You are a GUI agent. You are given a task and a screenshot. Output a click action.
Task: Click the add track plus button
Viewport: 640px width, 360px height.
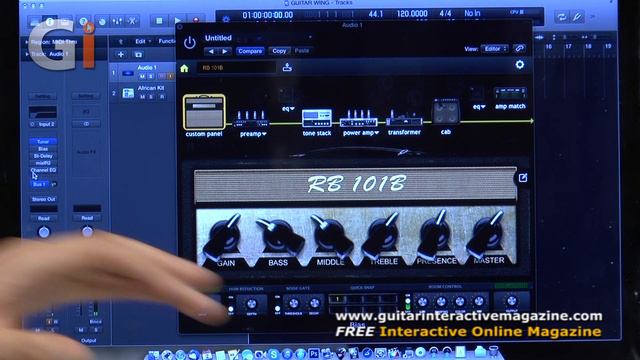click(x=121, y=54)
